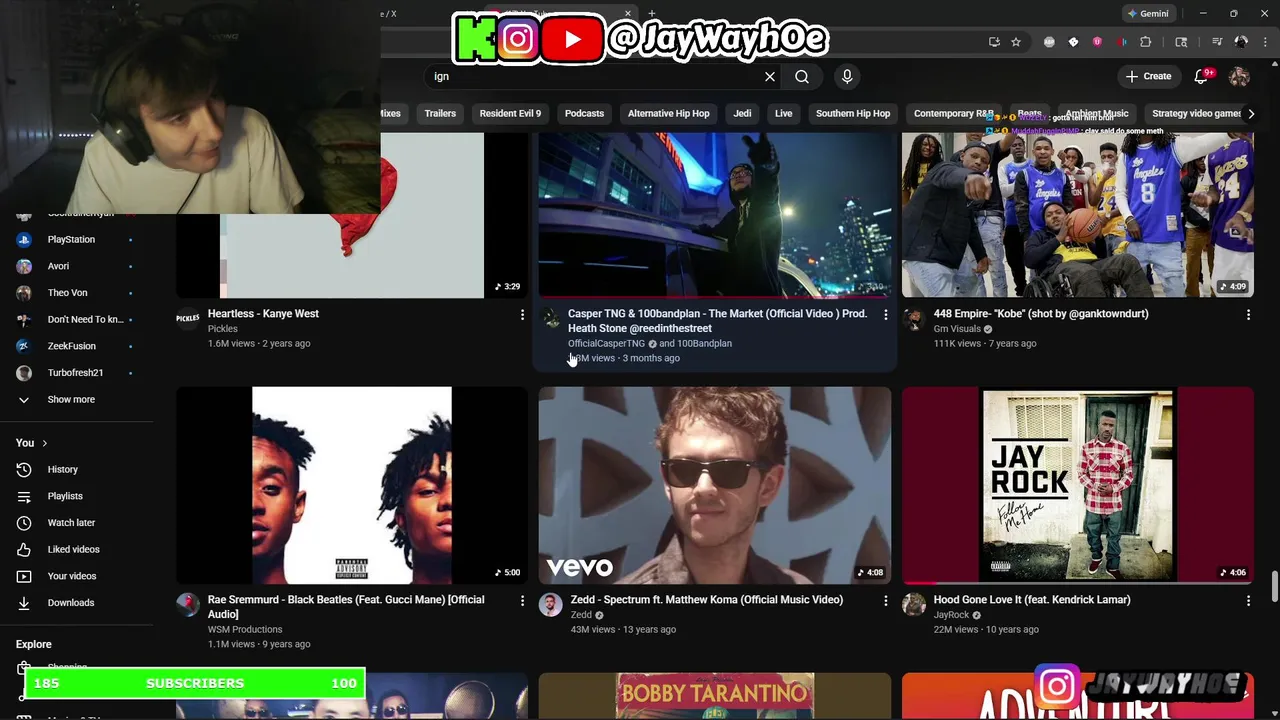Open the Zedd channel avatar

(551, 603)
